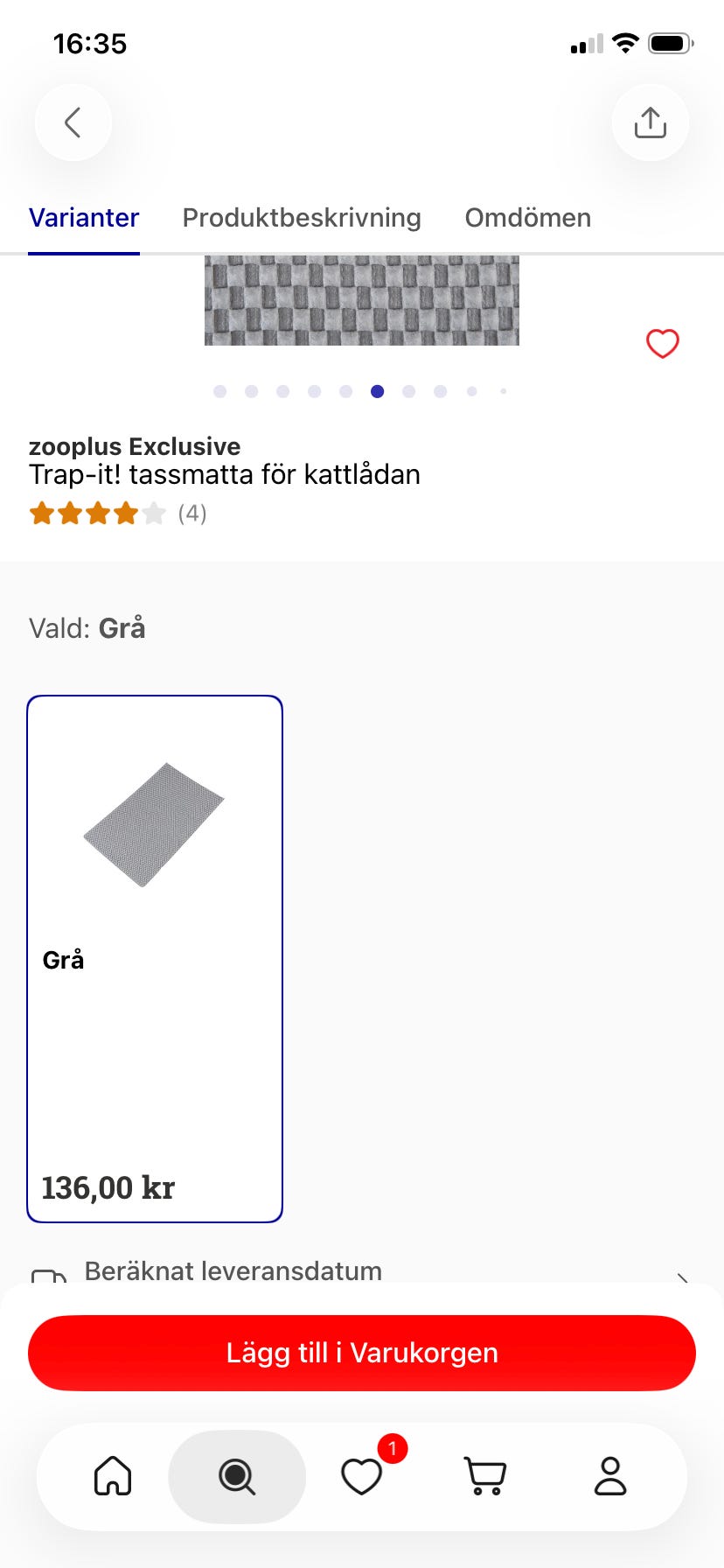Tap the product mat texture image
Image resolution: width=724 pixels, height=1568 pixels.
click(361, 299)
